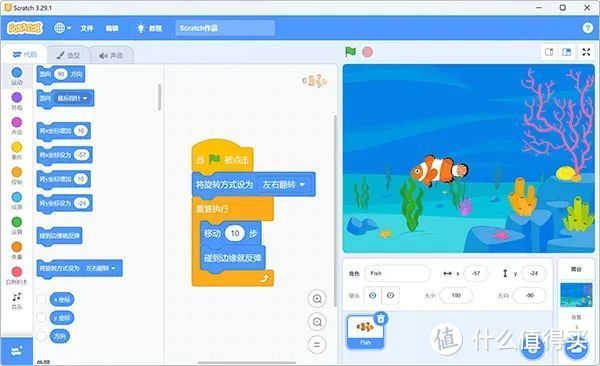Select the Looks (外观) block category
The height and width of the screenshot is (366, 600).
coord(16,101)
